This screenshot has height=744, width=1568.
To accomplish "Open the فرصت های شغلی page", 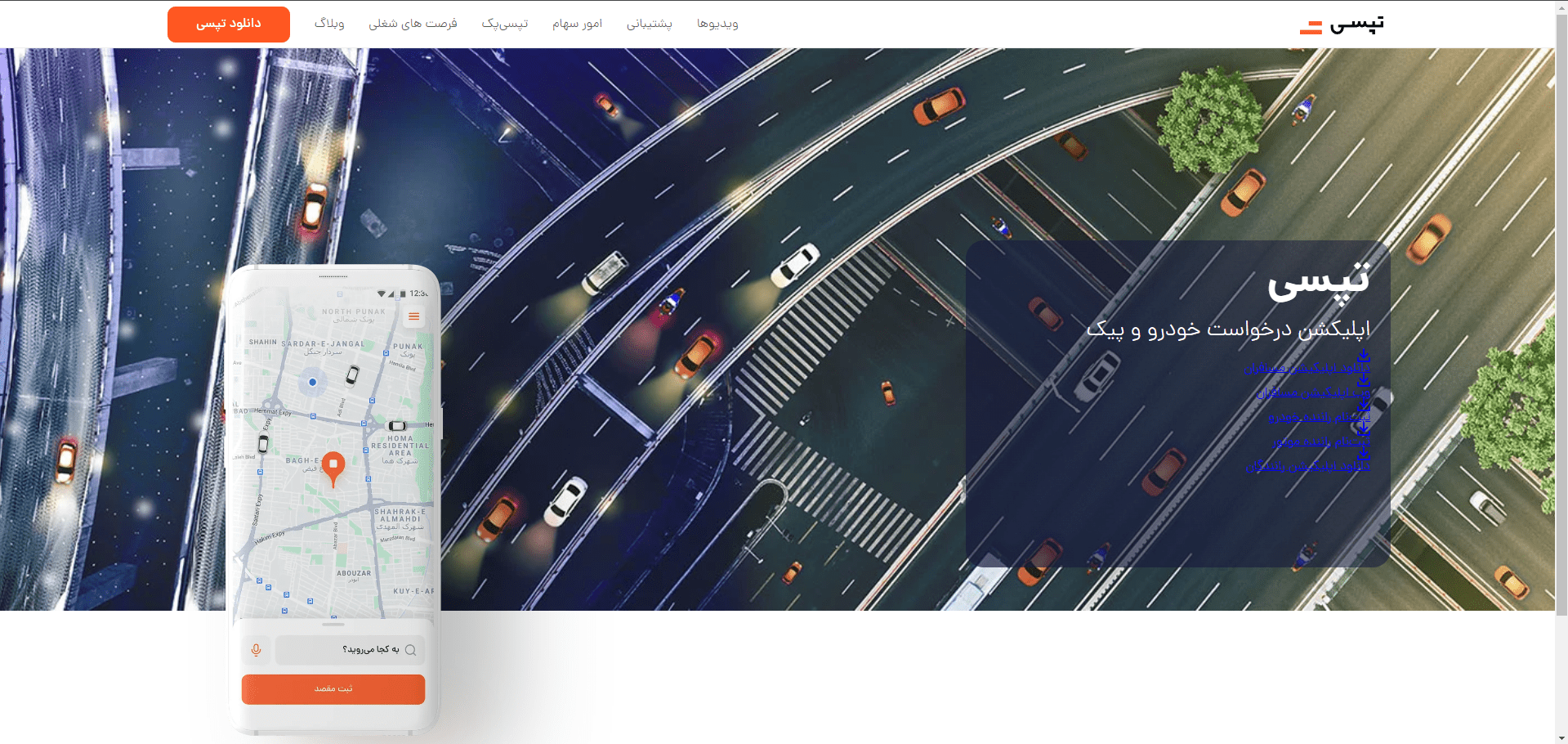I will [413, 24].
